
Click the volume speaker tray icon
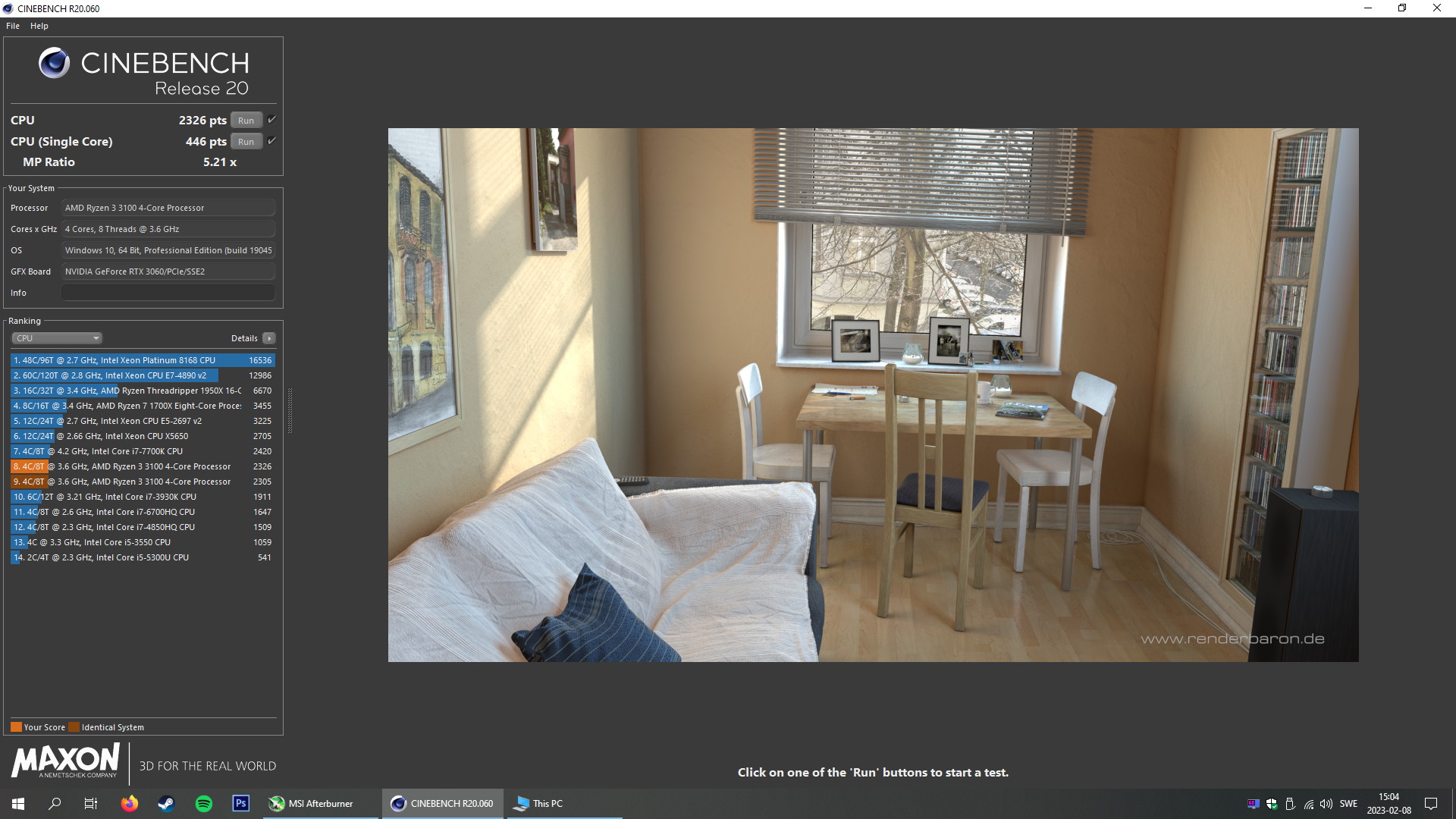(1326, 804)
